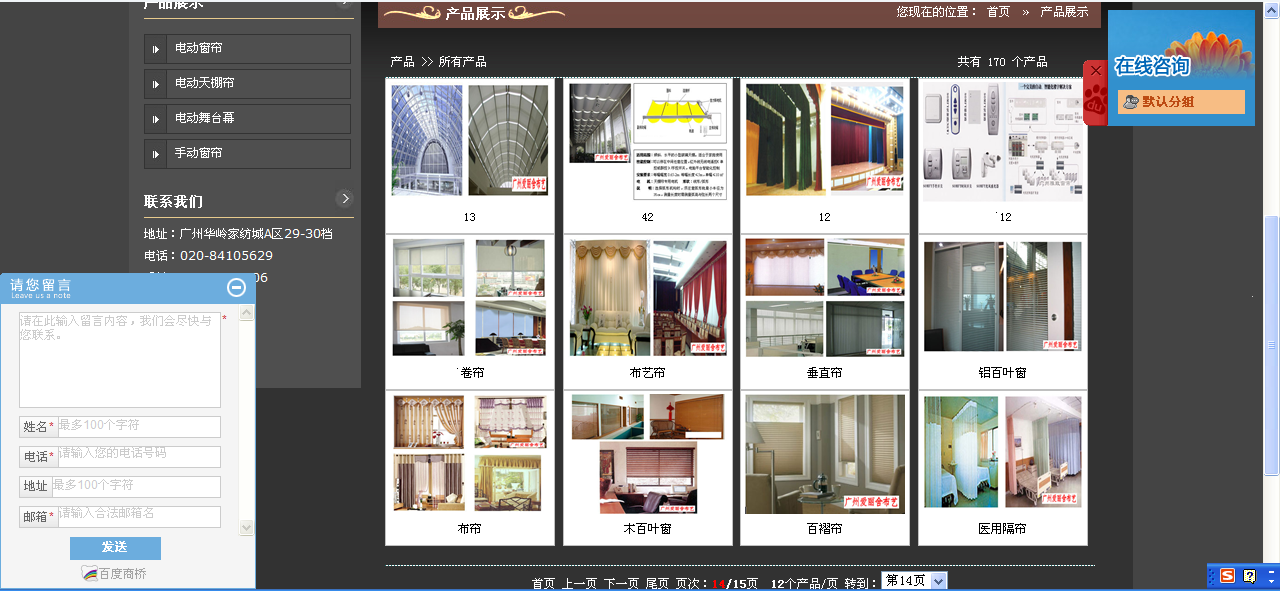Click the 默认分组 agent icon
The width and height of the screenshot is (1280, 591).
tap(1130, 102)
